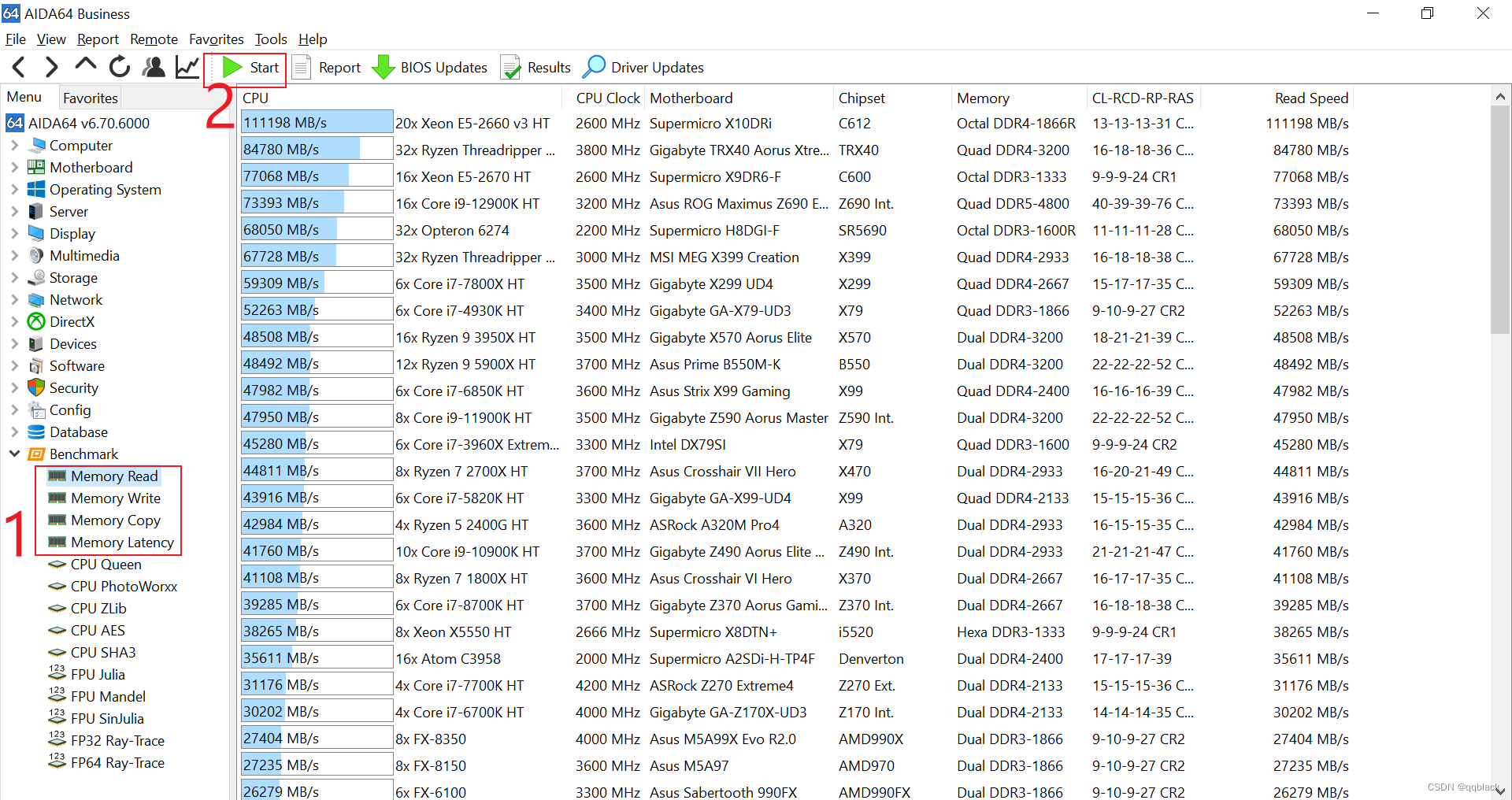Open the Report menu
Screen dimensions: 1512x800
coord(98,39)
